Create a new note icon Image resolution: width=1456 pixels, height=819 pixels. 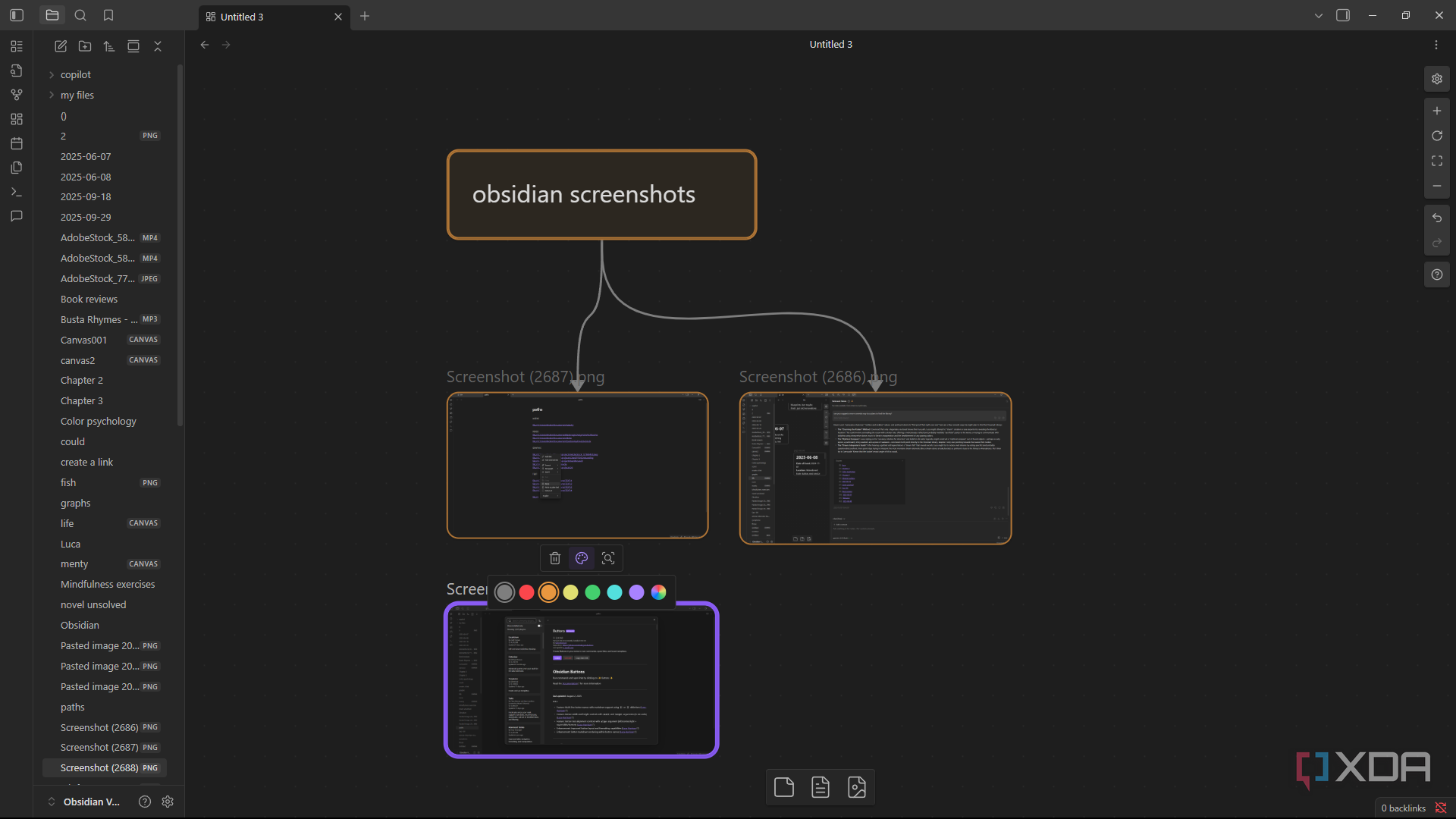61,46
